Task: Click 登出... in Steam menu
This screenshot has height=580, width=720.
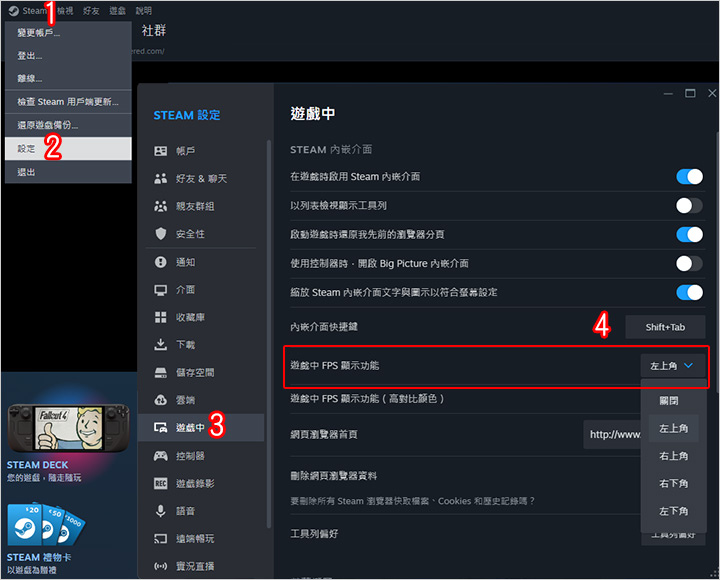Action: [x=68, y=56]
